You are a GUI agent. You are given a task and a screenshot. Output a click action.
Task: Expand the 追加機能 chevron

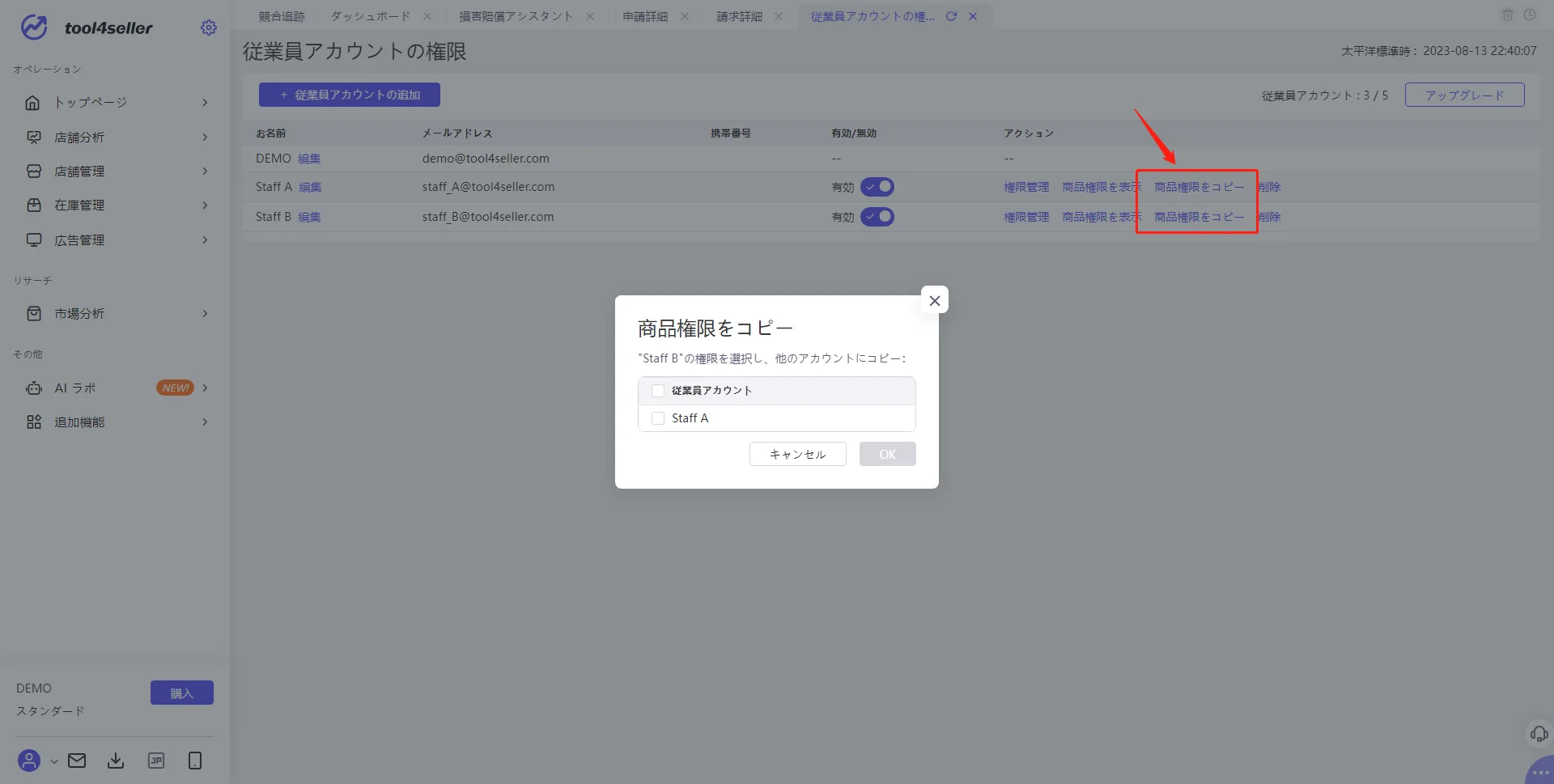[x=205, y=422]
